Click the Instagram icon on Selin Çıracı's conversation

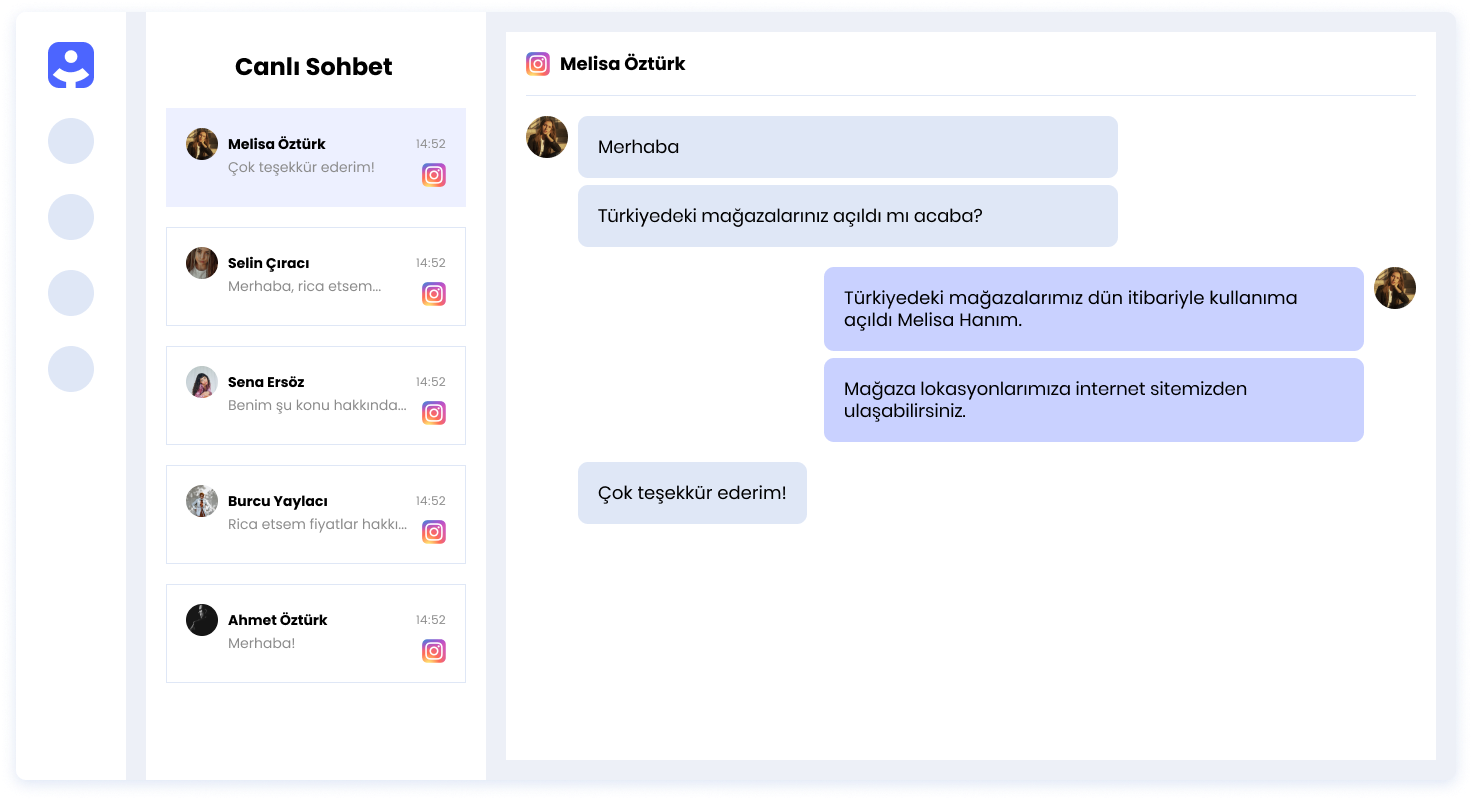434,293
